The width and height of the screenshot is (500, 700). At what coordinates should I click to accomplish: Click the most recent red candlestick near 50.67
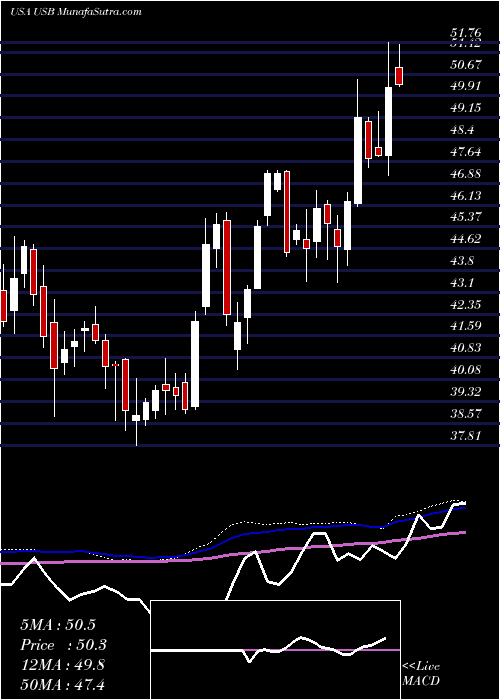399,76
